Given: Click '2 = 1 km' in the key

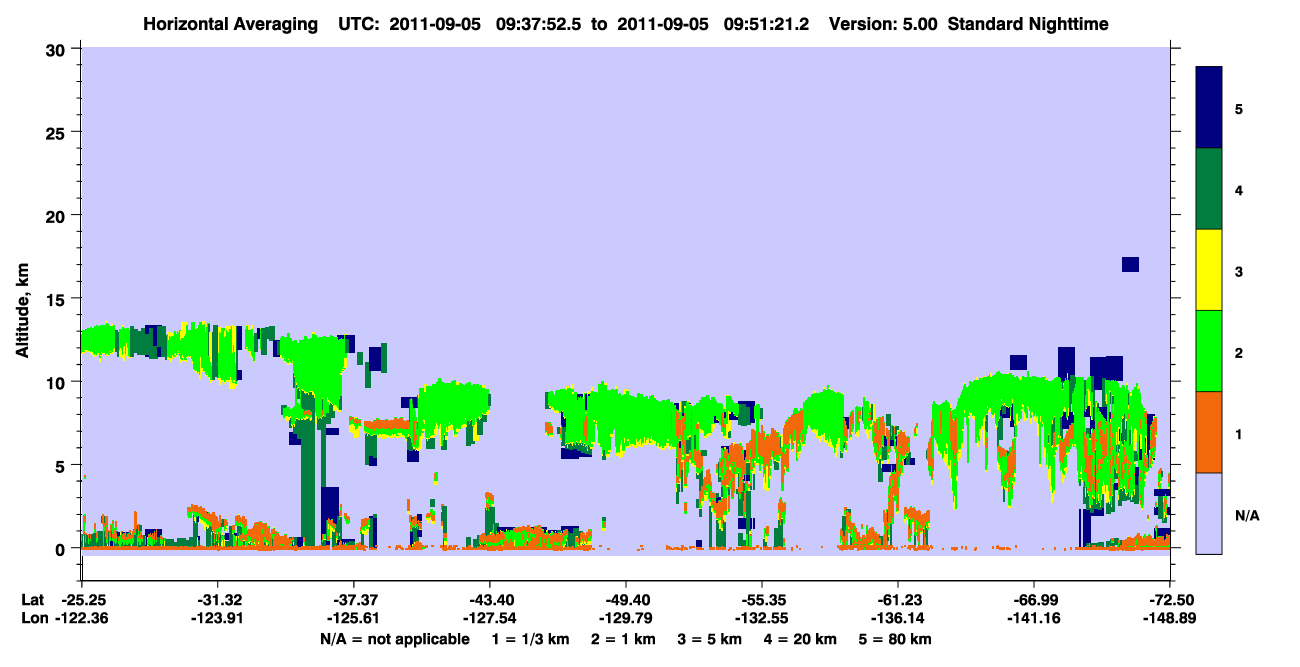Looking at the screenshot, I should [624, 639].
